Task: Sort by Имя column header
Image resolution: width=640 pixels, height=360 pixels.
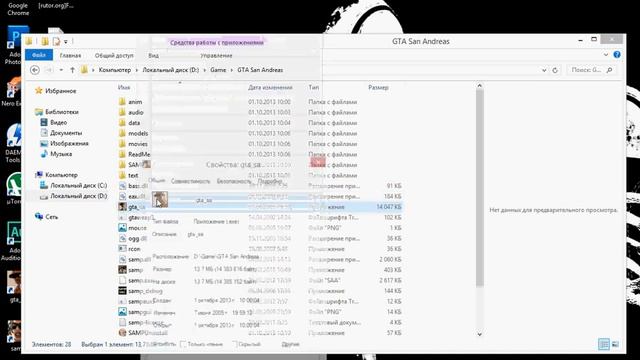Action: [x=124, y=87]
